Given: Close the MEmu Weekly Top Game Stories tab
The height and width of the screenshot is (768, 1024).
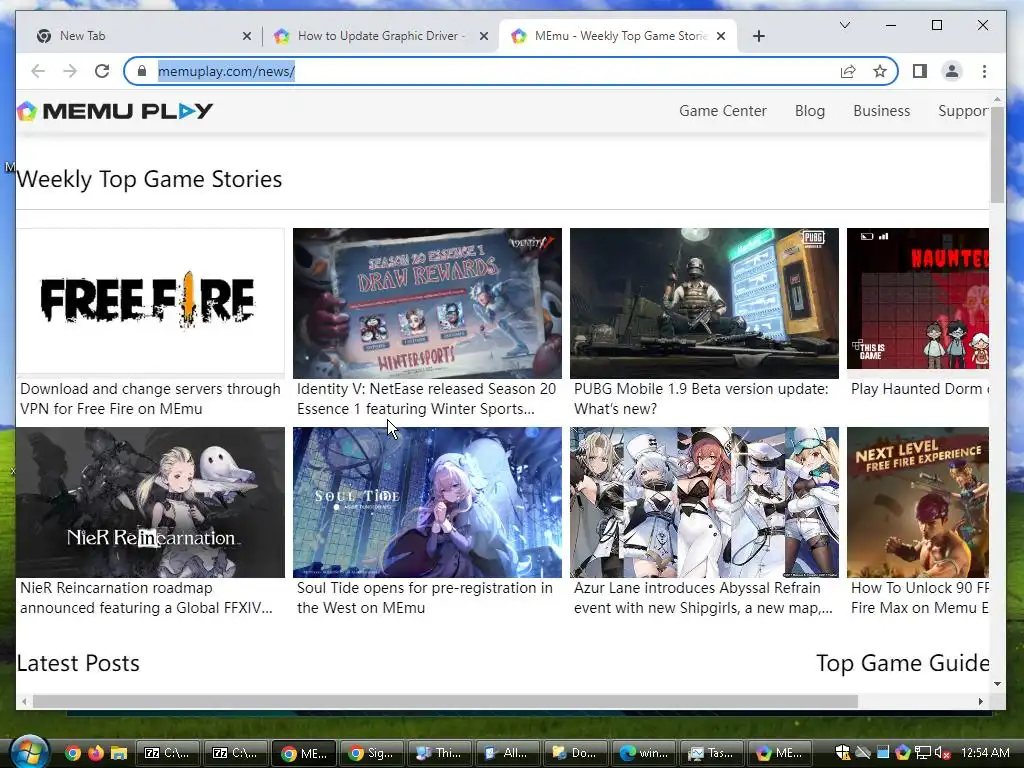Looking at the screenshot, I should (x=721, y=36).
